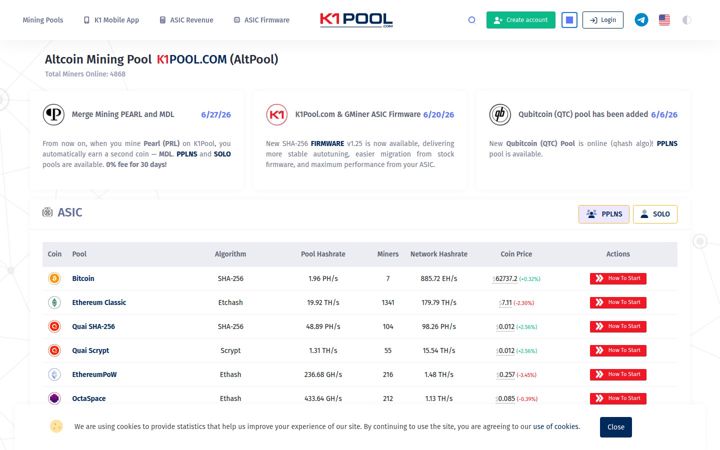Screen dimensions: 720x450
Task: Click the small circle icon in header
Action: (x=471, y=20)
